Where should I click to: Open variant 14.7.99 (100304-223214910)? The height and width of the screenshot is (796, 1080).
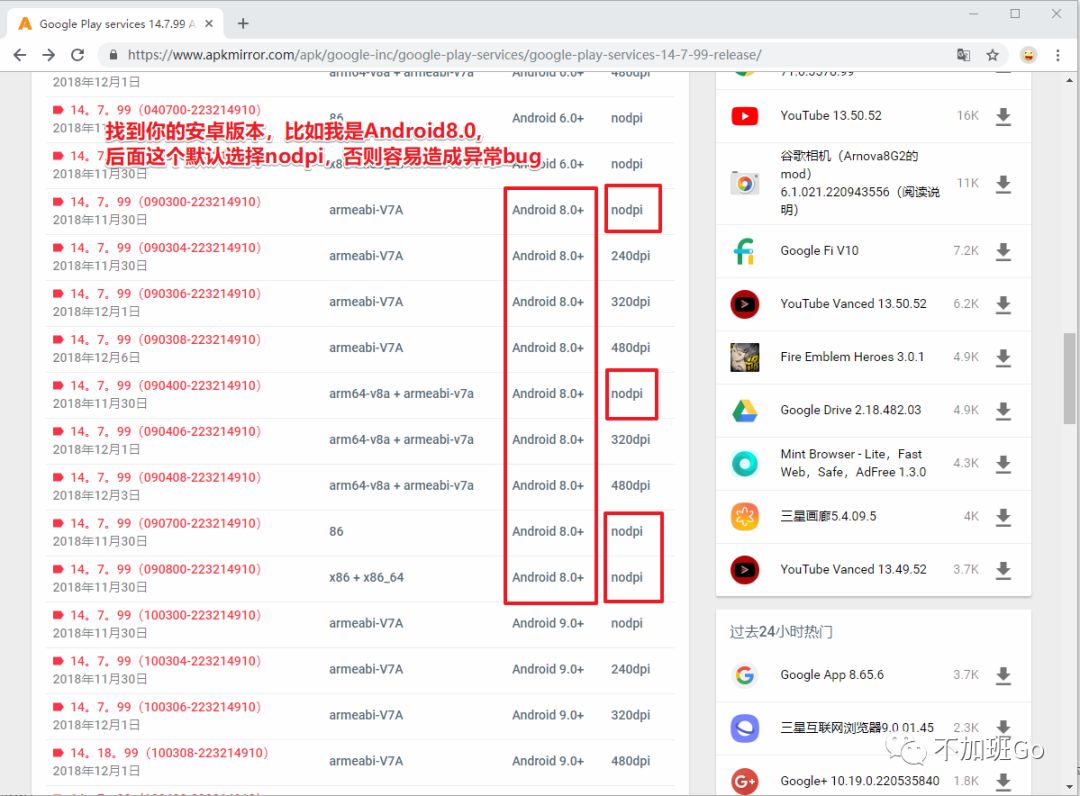point(165,661)
